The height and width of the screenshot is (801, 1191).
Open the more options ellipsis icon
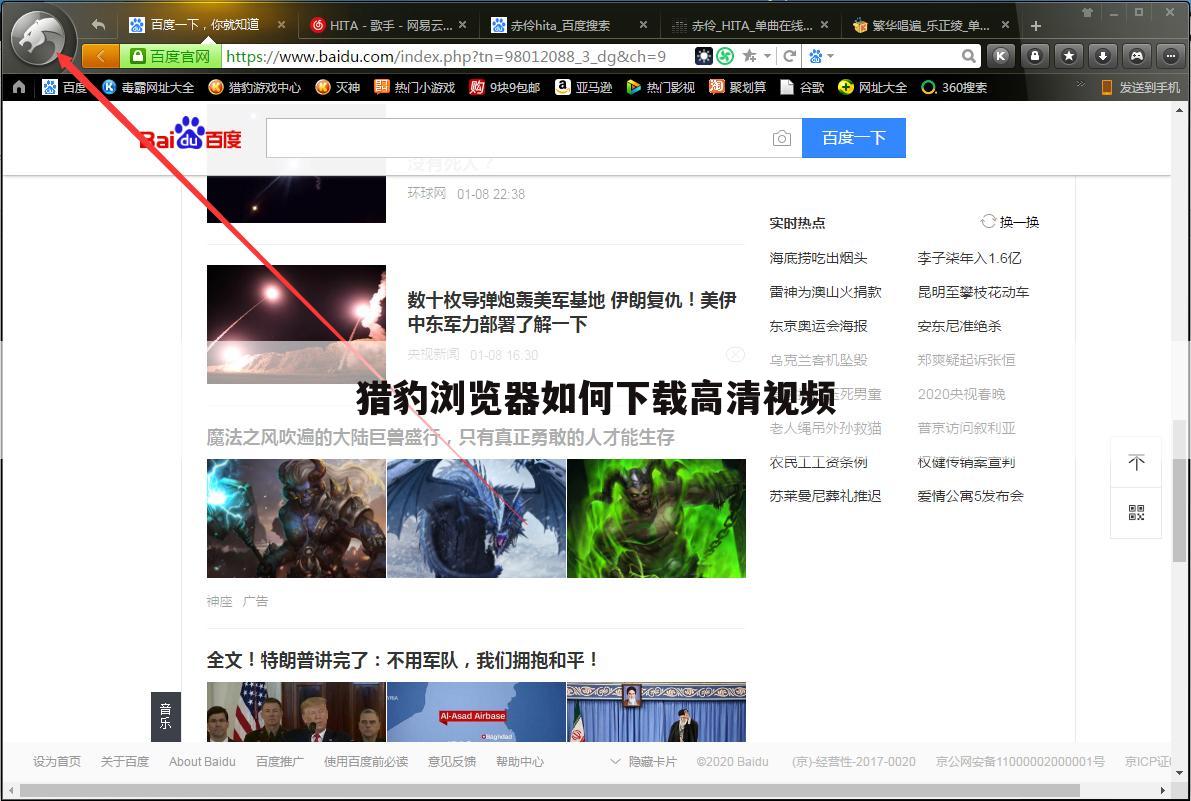1170,55
